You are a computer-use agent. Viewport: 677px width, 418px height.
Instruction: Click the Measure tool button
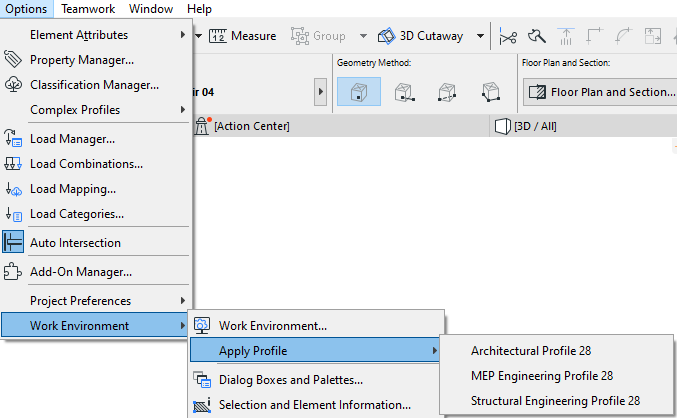(243, 36)
